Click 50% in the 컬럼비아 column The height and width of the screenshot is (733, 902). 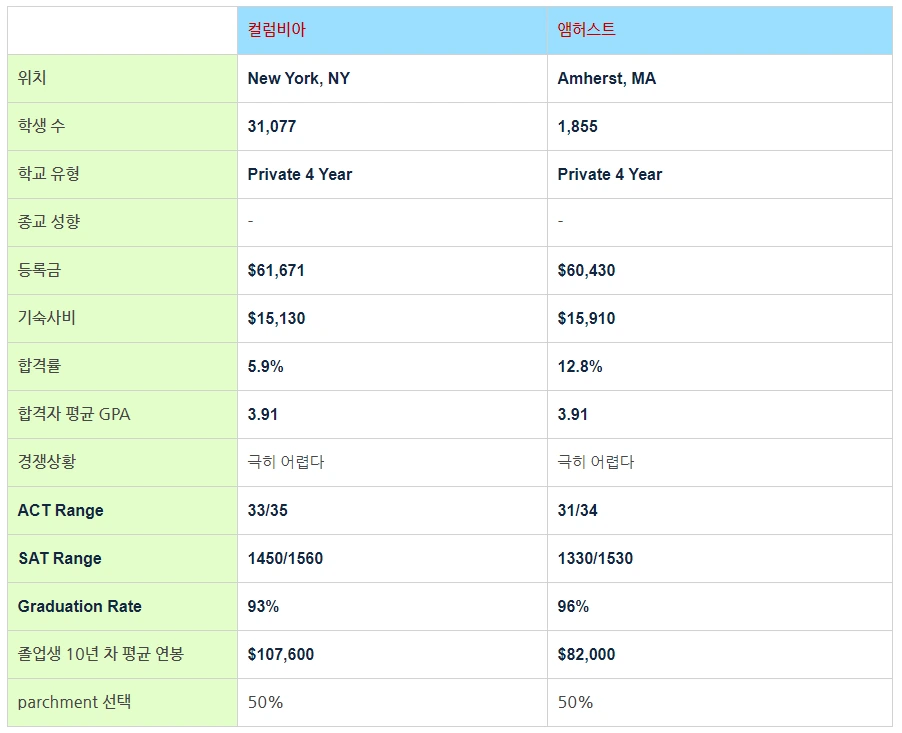click(x=265, y=703)
